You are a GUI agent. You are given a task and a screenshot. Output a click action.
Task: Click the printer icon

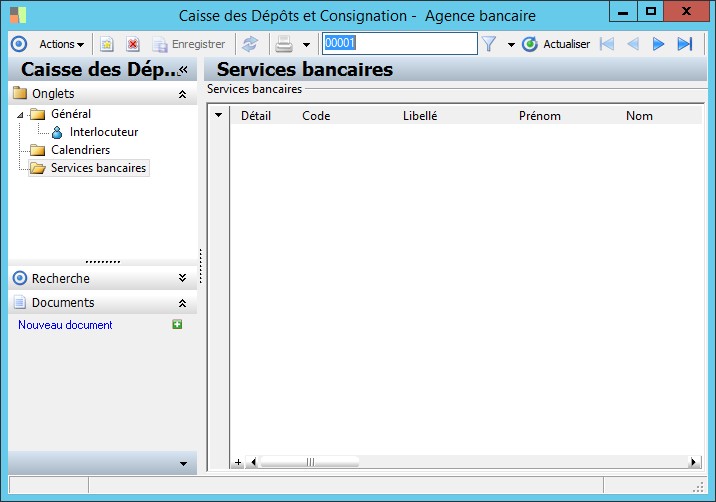click(284, 44)
